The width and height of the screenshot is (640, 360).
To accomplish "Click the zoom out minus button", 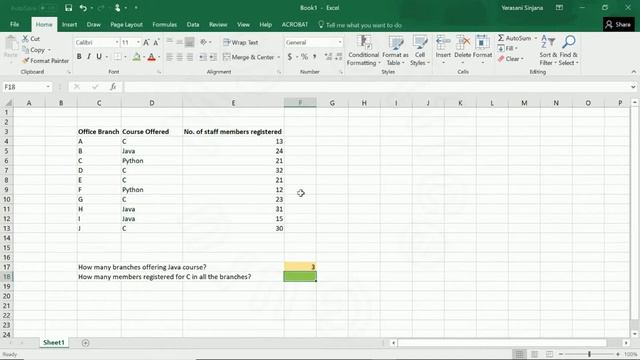I will pyautogui.click(x=561, y=354).
